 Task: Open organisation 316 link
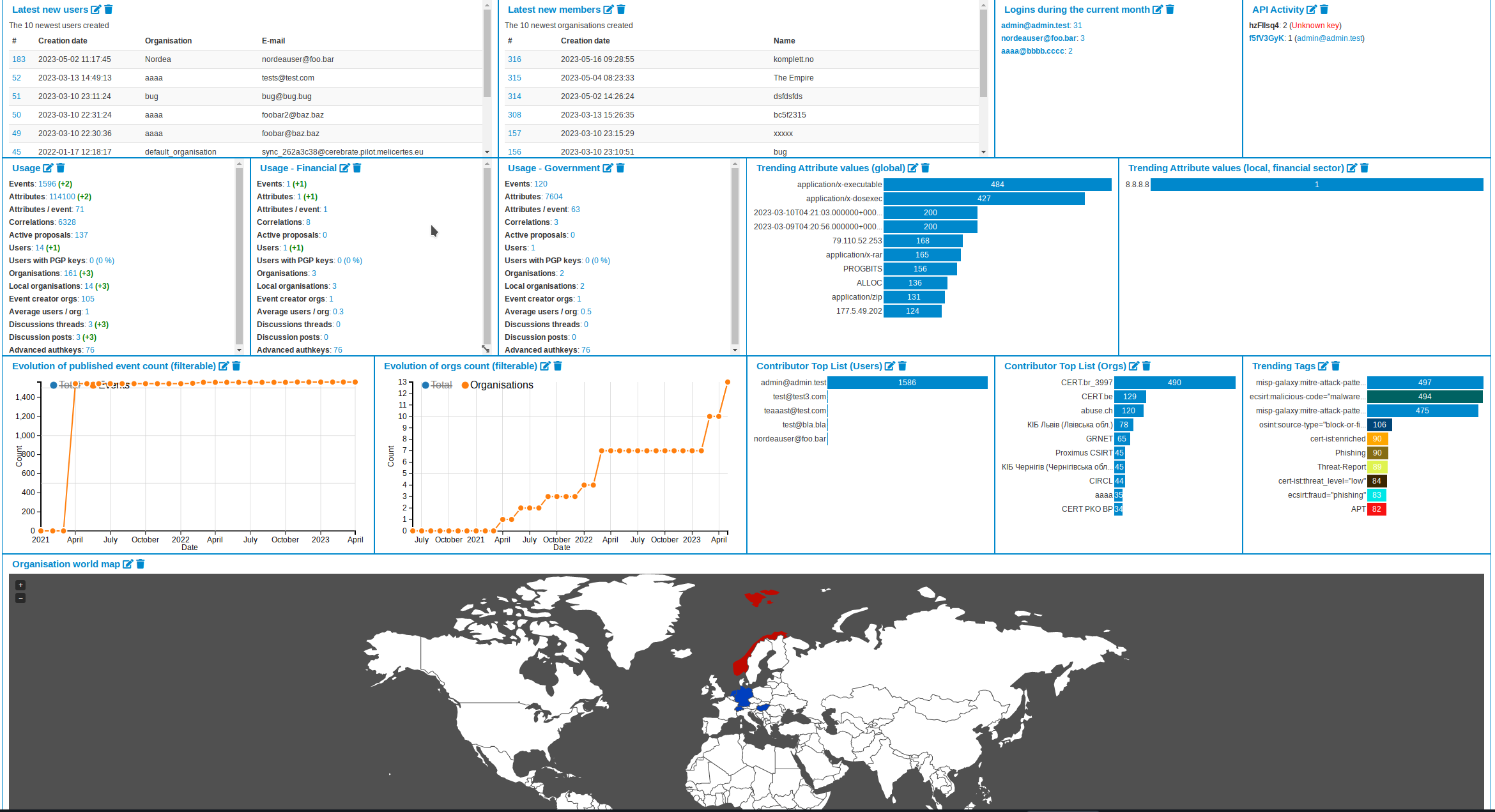click(514, 59)
